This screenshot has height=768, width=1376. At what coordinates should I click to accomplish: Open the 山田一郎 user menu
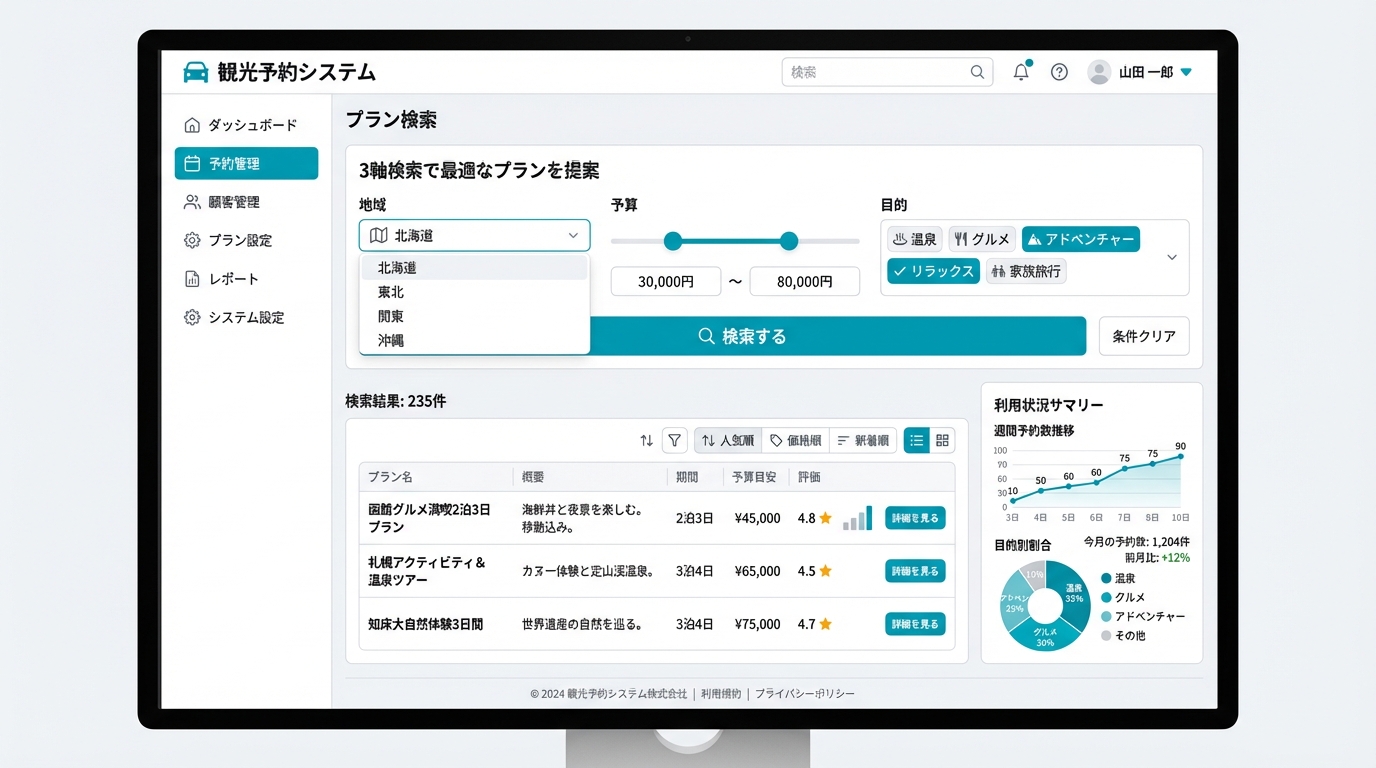[1140, 71]
